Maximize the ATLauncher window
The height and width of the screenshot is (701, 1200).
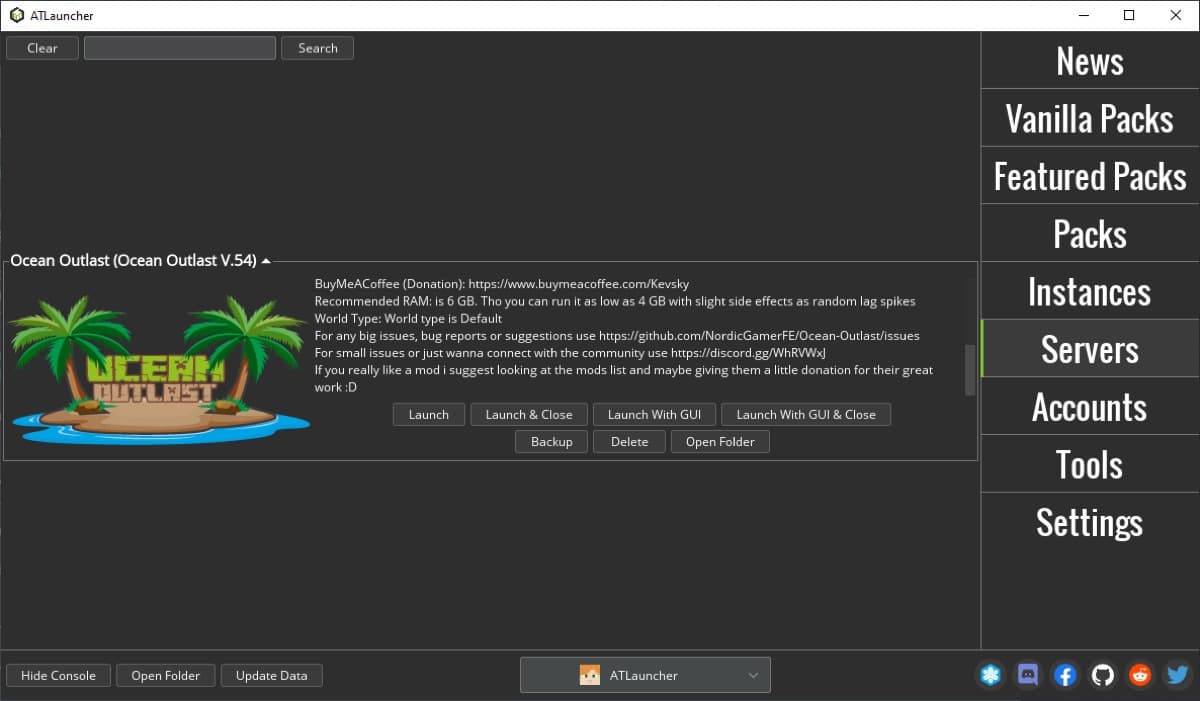tap(1129, 15)
